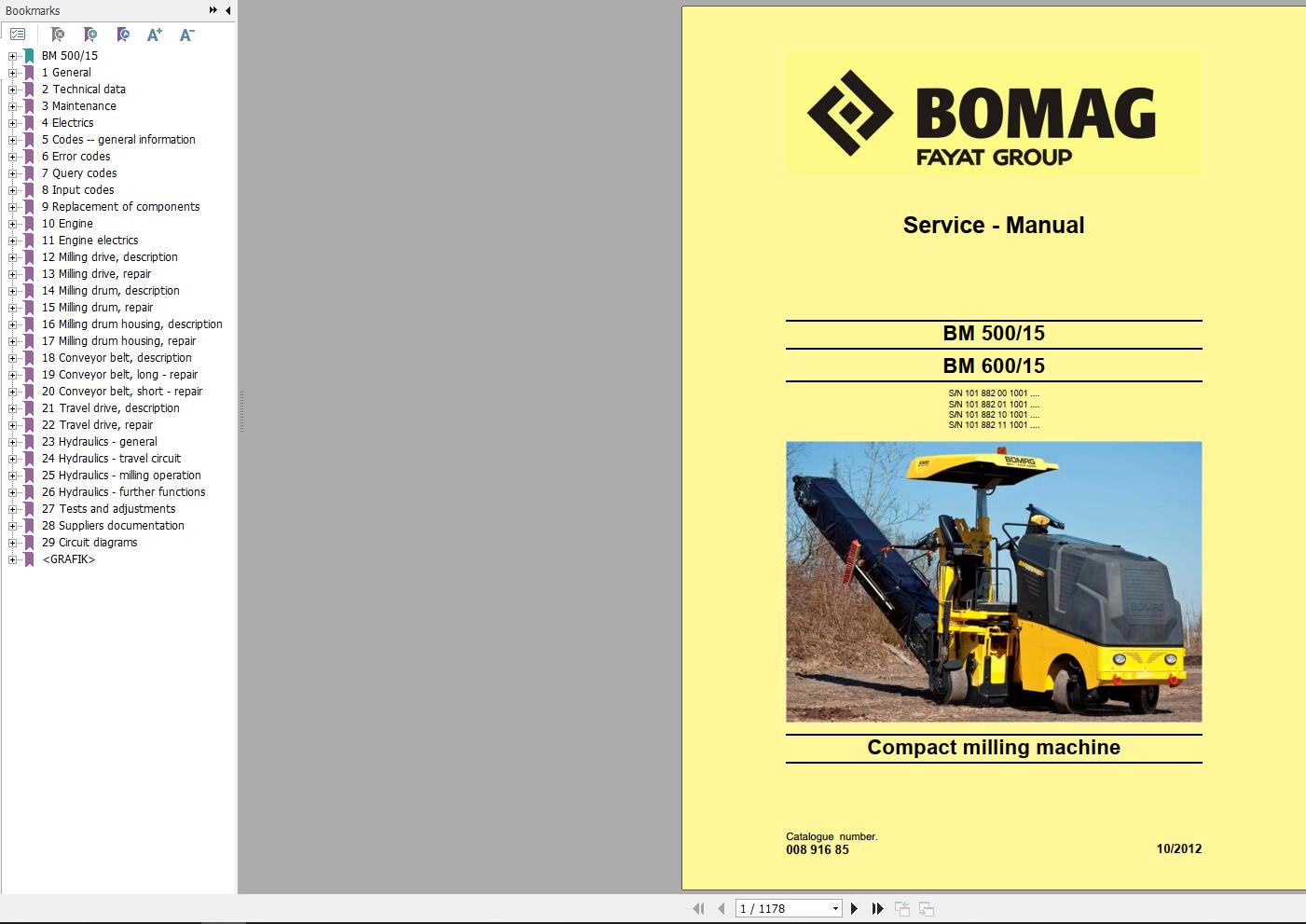Click the catalogue number 008 916 85
This screenshot has width=1306, height=924.
[818, 849]
